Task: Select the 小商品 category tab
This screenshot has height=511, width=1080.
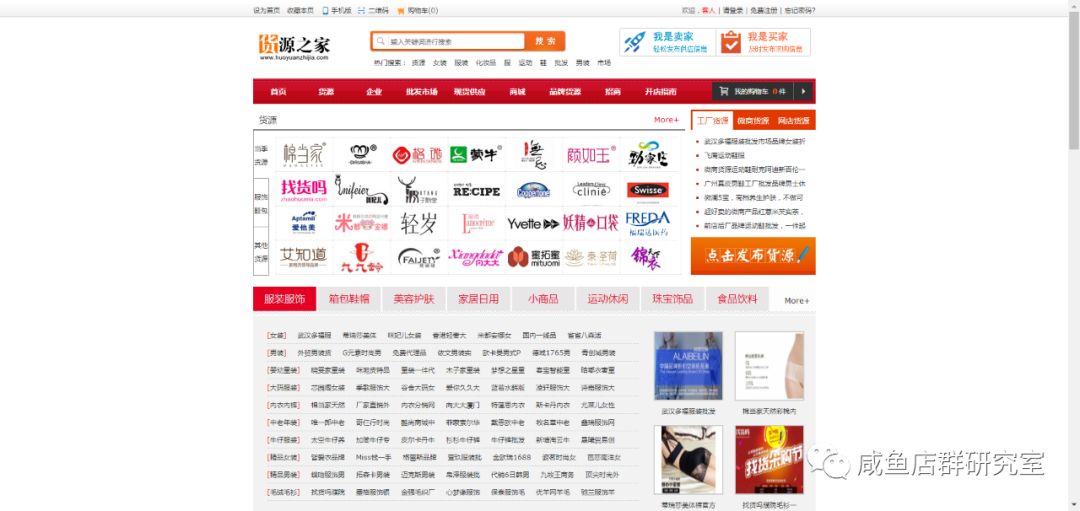Action: pyautogui.click(x=543, y=299)
